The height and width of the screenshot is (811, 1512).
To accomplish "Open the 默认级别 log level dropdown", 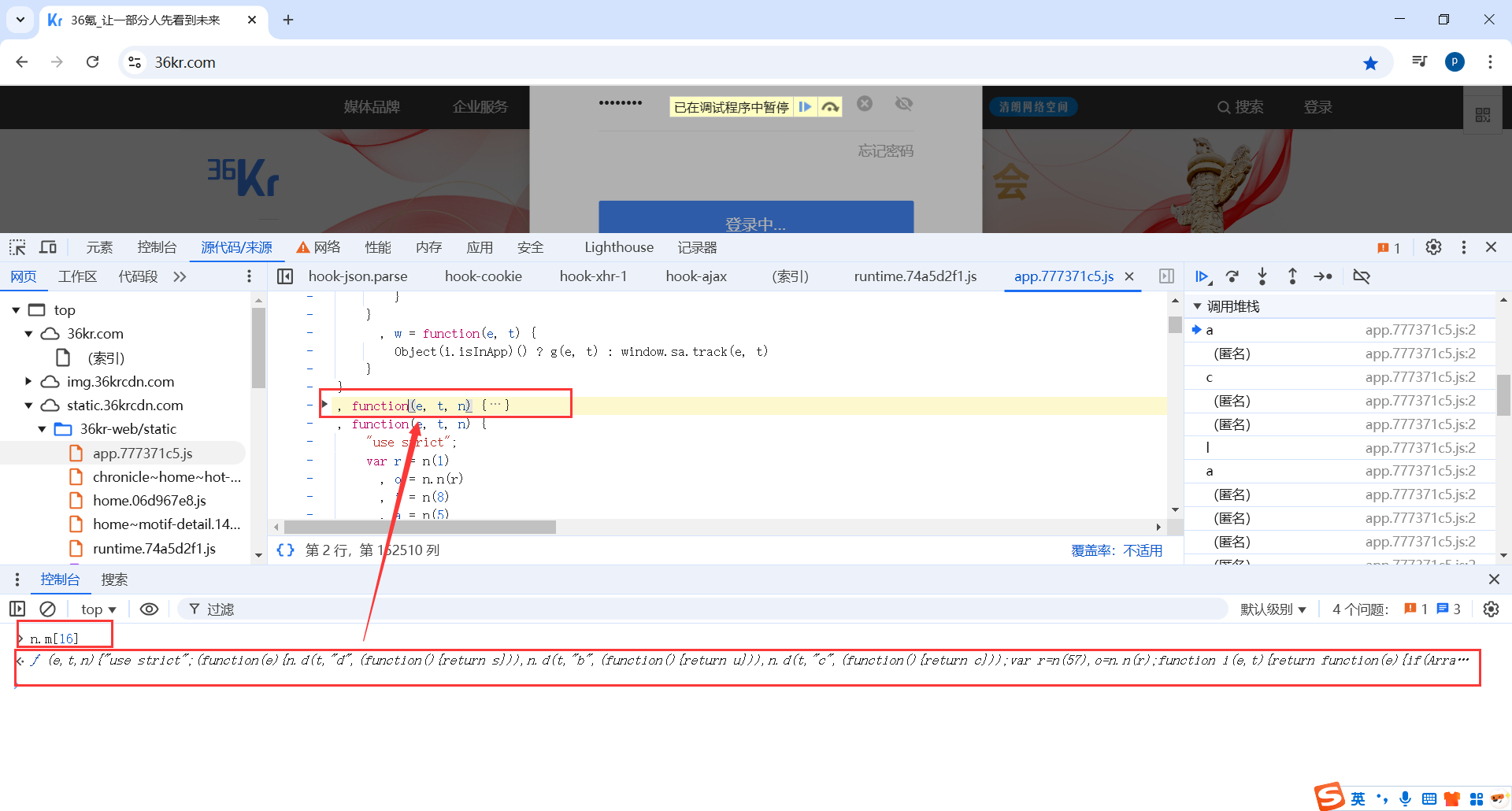I will [1273, 609].
